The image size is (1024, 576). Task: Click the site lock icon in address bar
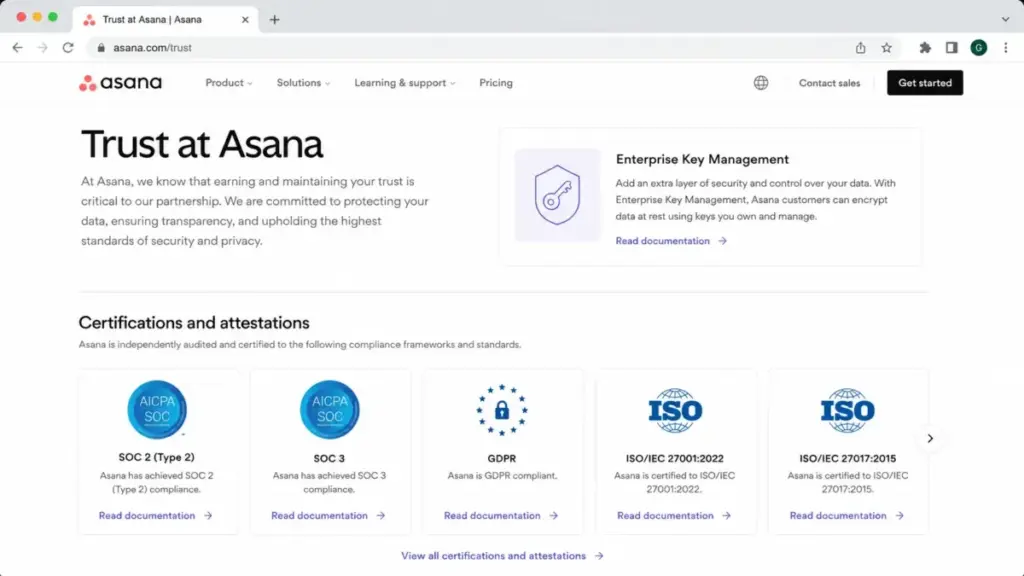(101, 48)
